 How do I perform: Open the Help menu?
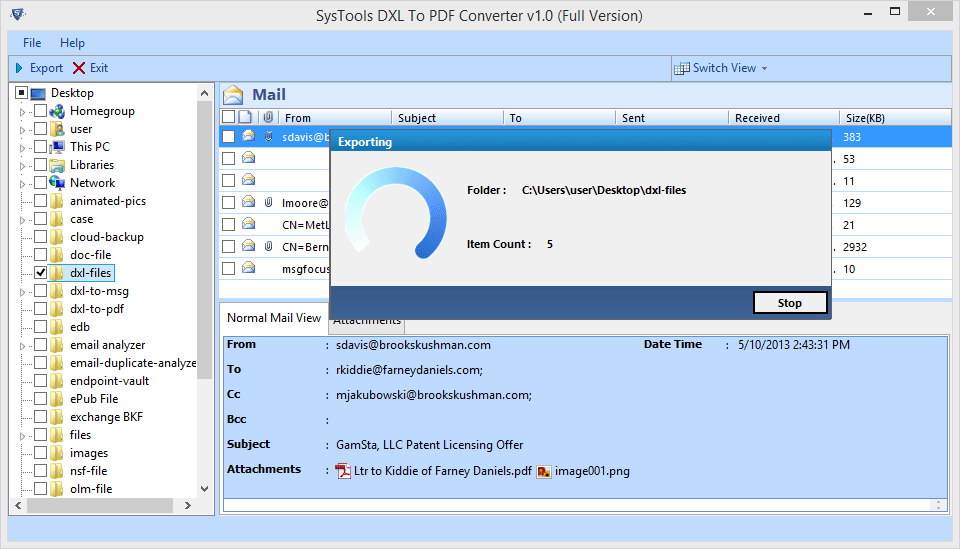72,43
